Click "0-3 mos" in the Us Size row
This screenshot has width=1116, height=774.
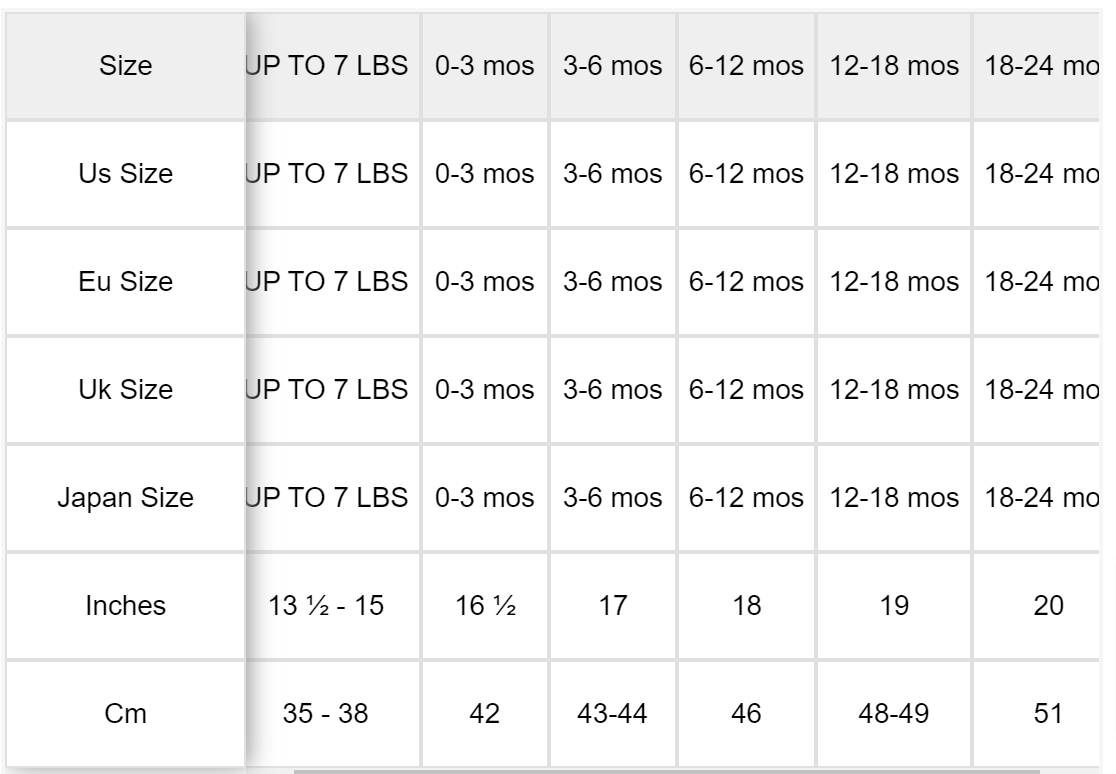(484, 175)
